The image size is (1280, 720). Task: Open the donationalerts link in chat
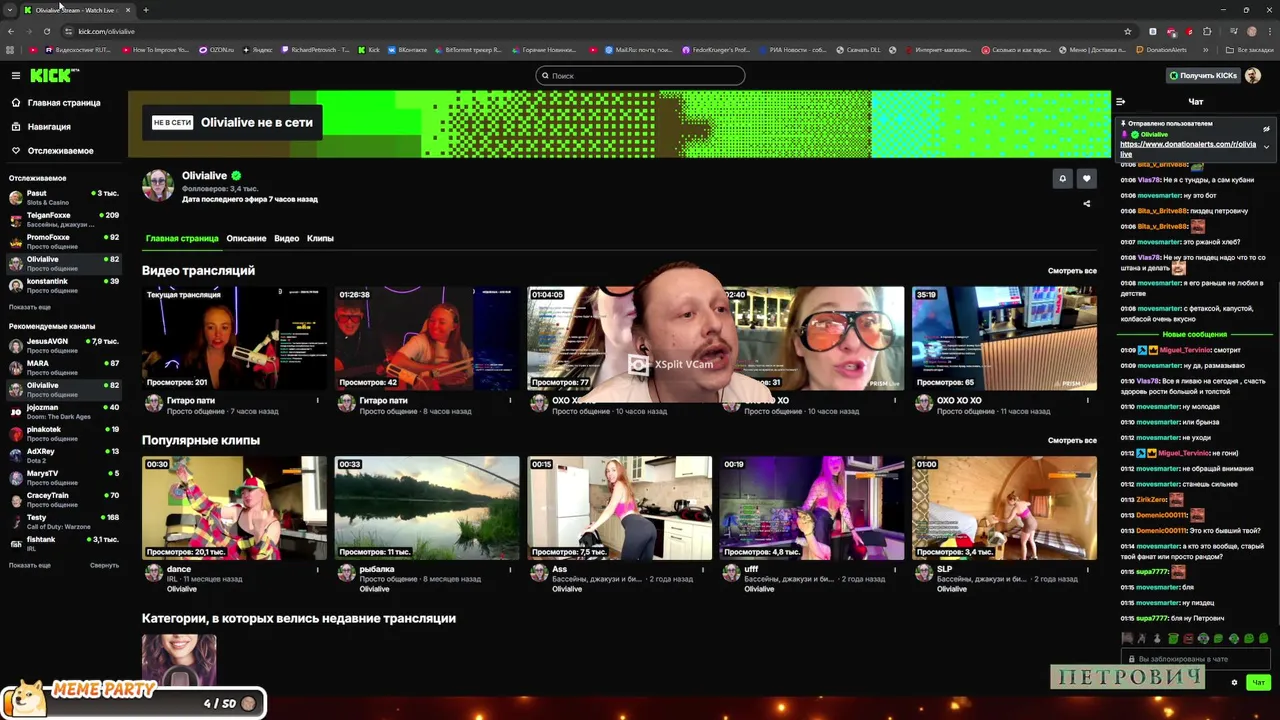[1188, 148]
